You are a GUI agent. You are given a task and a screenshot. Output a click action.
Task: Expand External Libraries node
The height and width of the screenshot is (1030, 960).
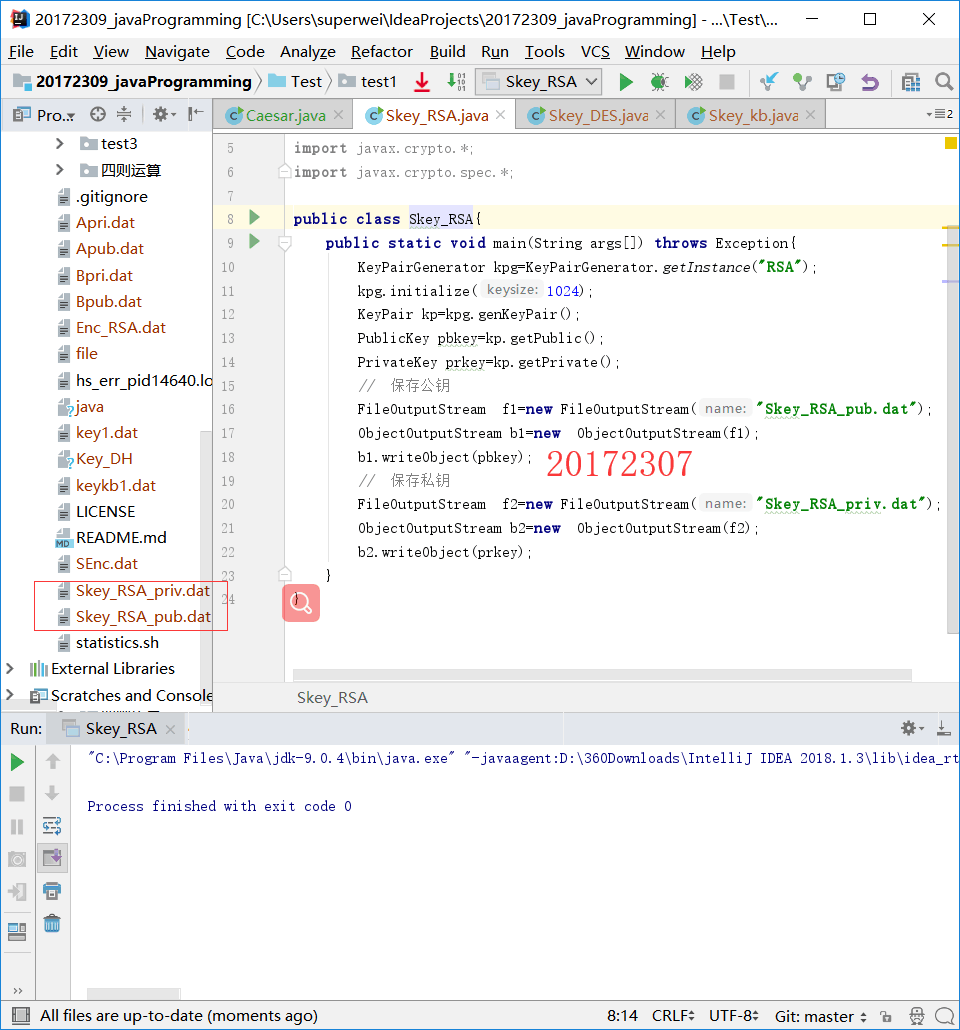click(10, 668)
